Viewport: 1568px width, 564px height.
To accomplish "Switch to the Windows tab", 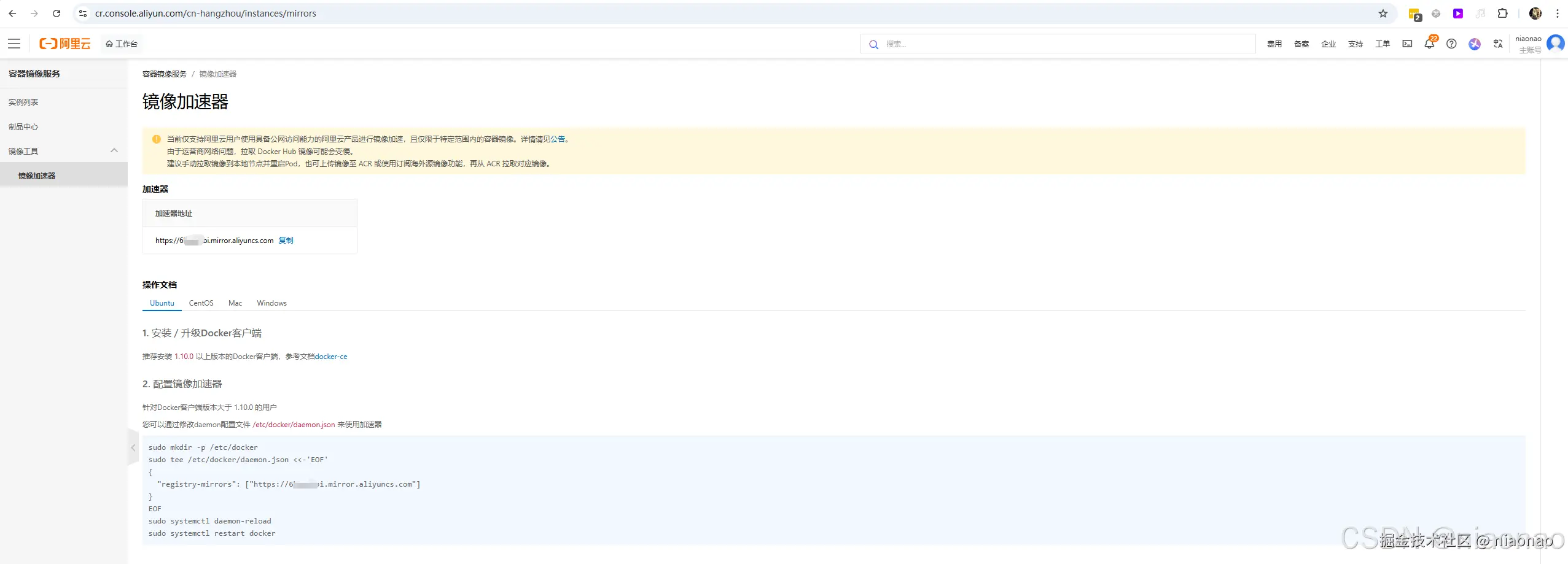I will point(271,303).
